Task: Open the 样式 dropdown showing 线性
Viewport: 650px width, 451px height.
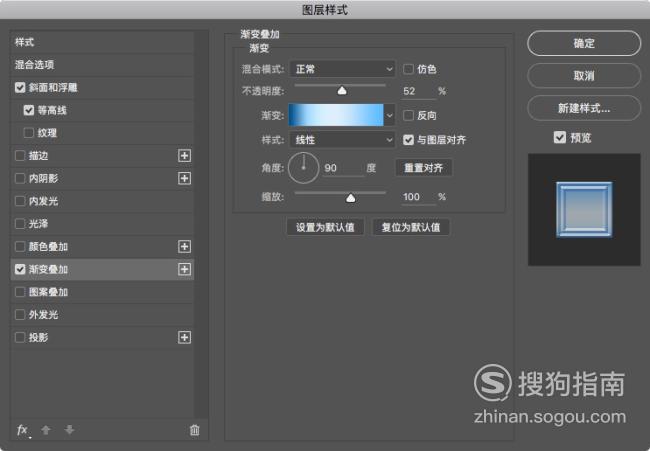Action: (x=342, y=140)
